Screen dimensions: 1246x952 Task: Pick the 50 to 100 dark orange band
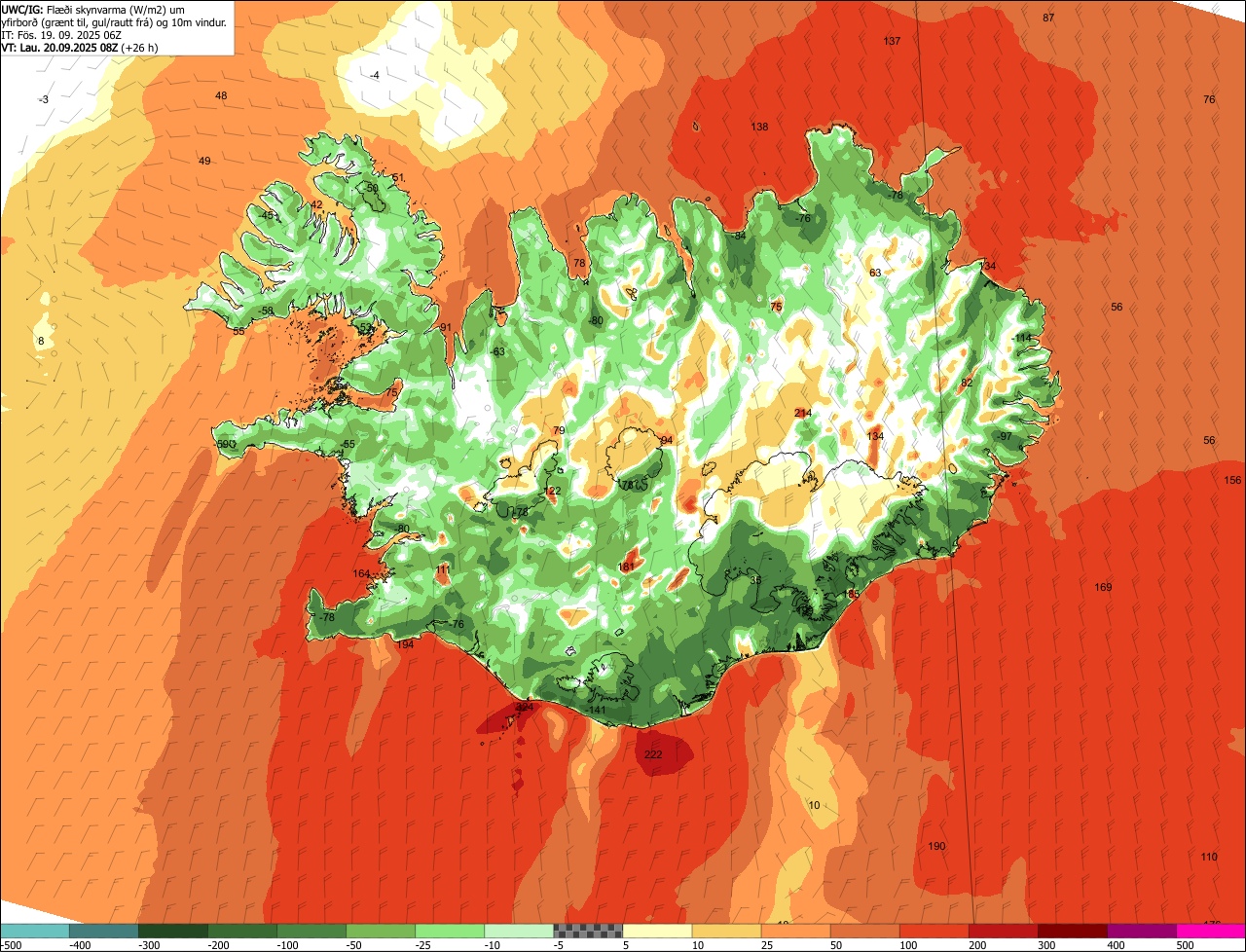coord(864,931)
